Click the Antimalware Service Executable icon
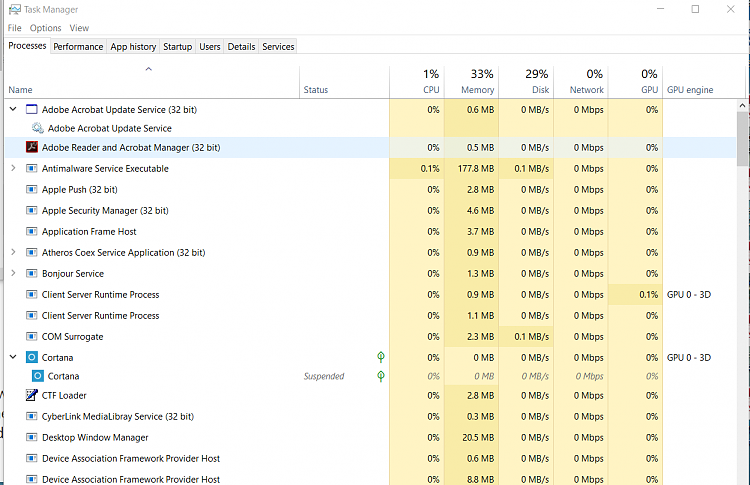 [32, 168]
